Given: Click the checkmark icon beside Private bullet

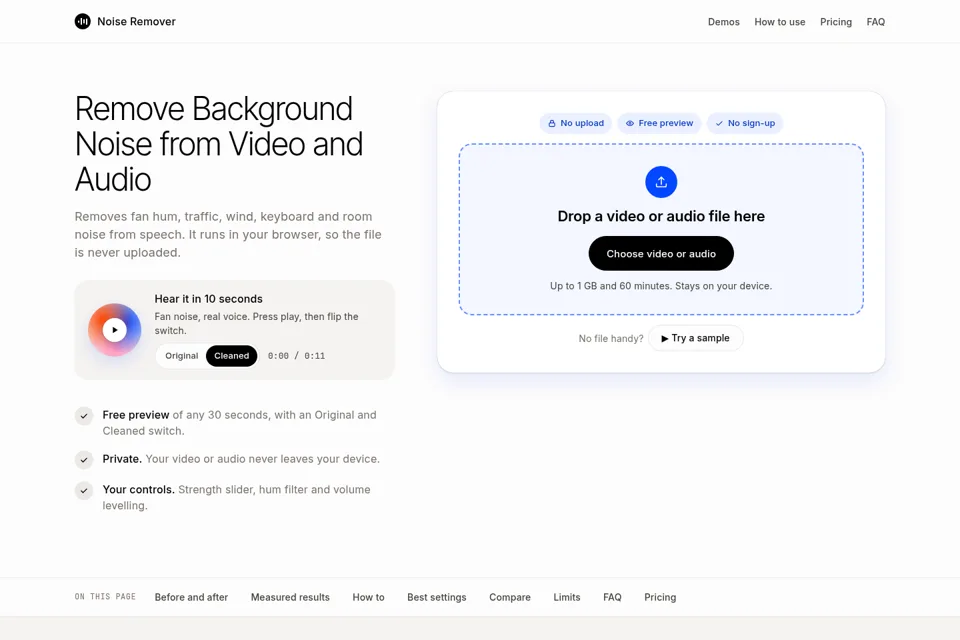Looking at the screenshot, I should 84,459.
